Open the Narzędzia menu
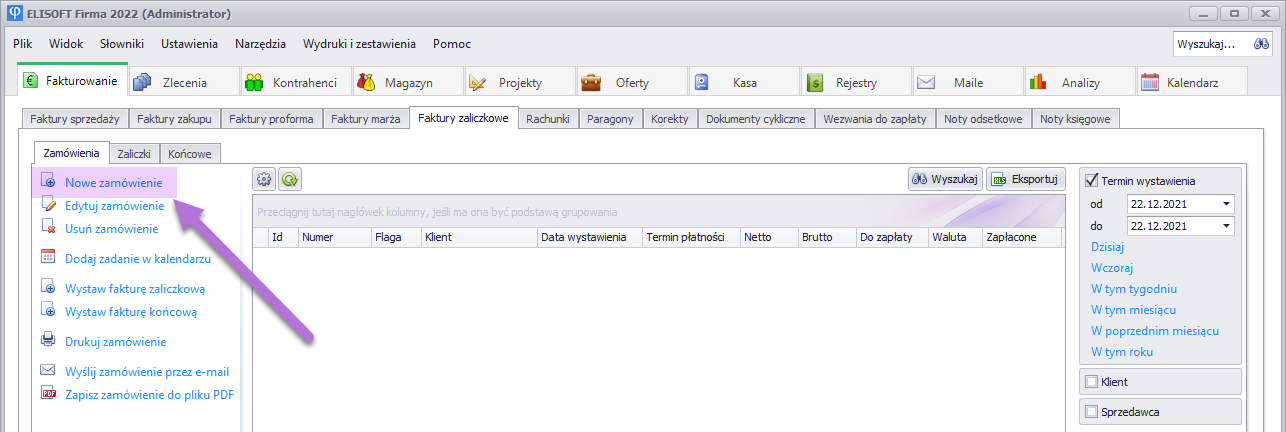The height and width of the screenshot is (432, 1286). tap(260, 44)
